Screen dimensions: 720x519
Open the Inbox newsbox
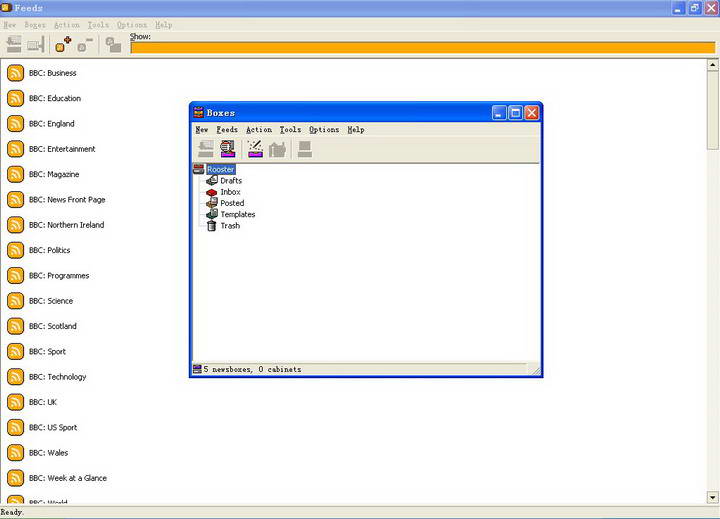click(230, 192)
